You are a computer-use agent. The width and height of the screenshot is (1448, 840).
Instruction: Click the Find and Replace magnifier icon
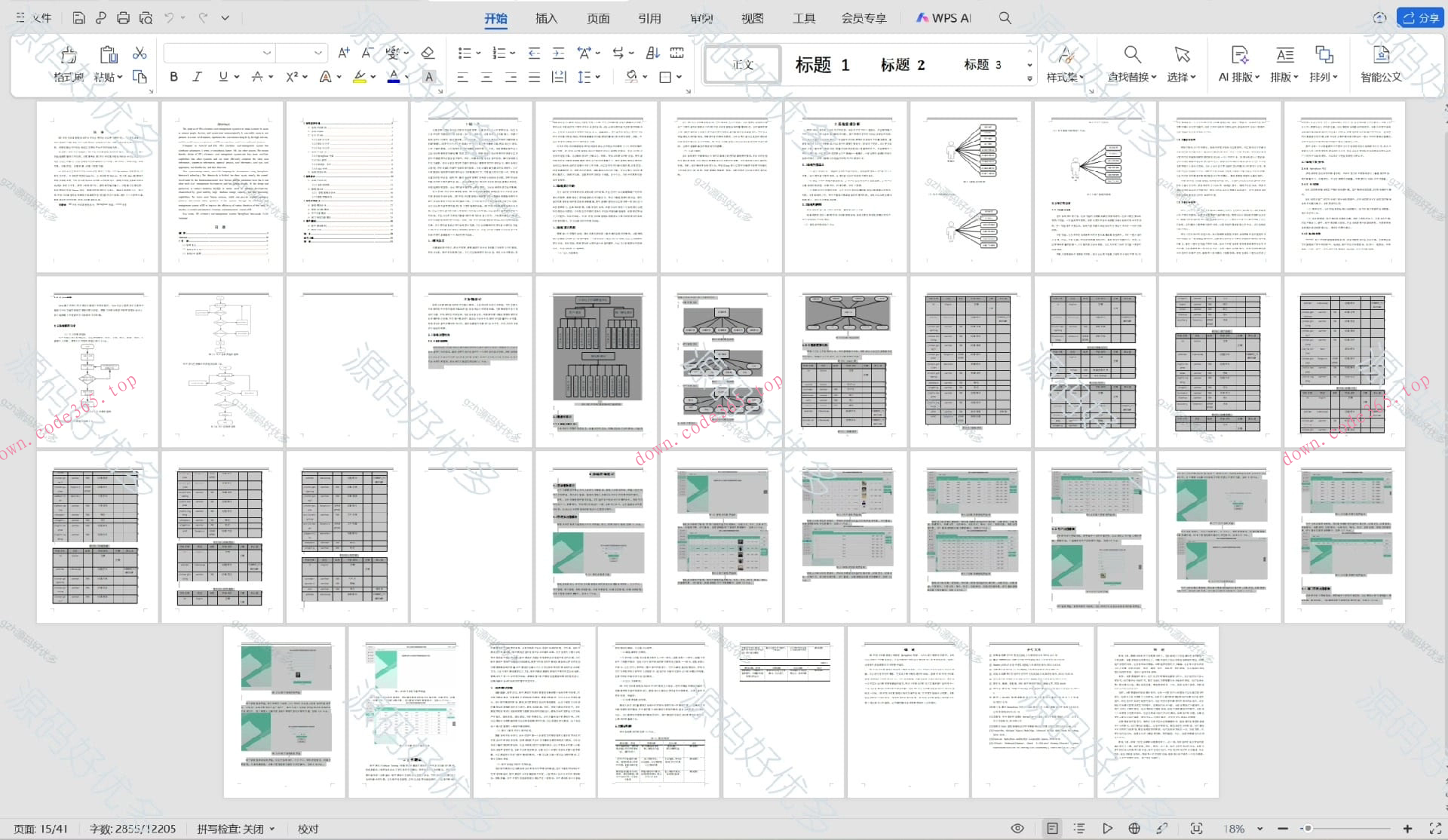coord(1132,55)
